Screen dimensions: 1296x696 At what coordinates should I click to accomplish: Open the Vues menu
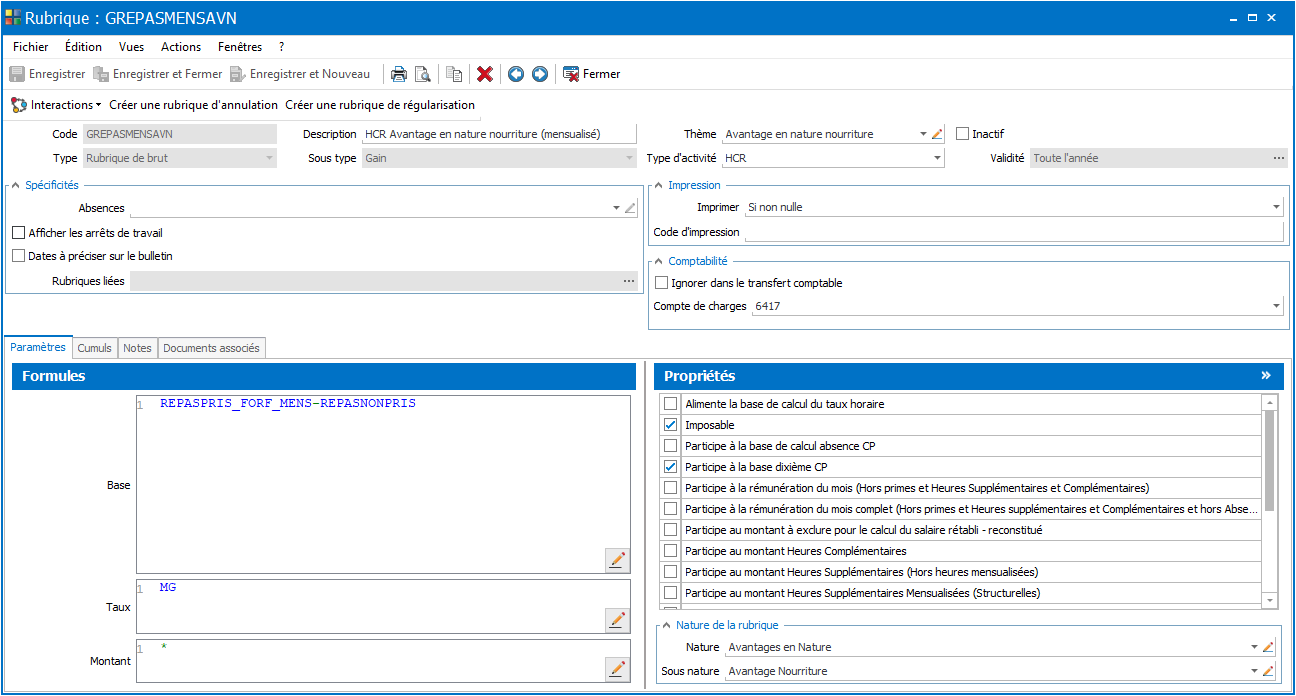coord(131,47)
